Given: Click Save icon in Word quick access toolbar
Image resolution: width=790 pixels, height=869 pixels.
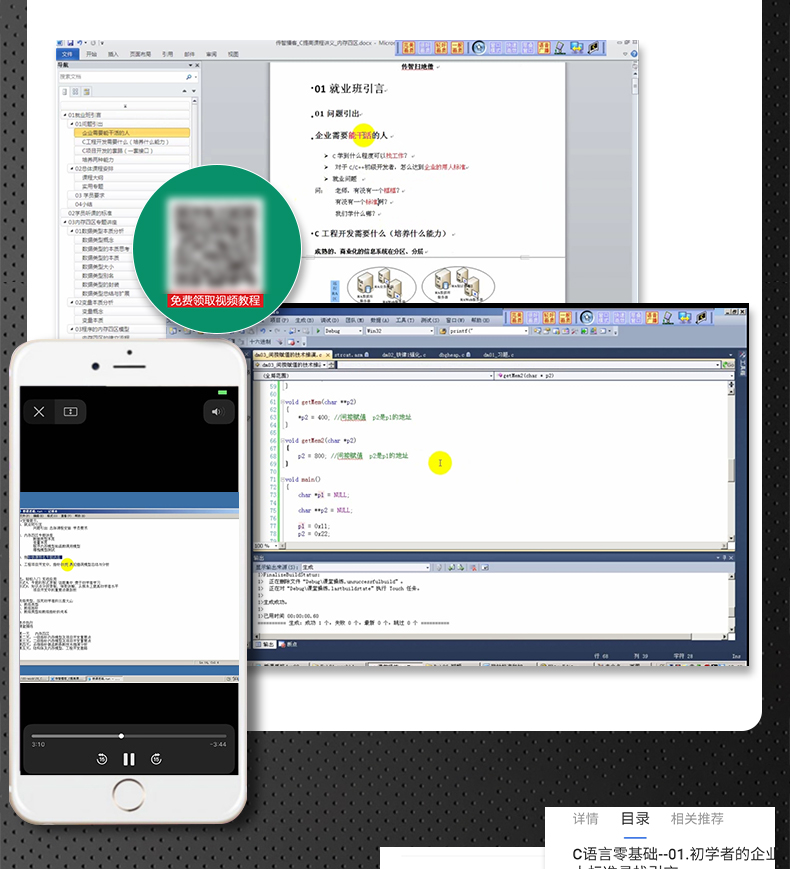Looking at the screenshot, I should pyautogui.click(x=70, y=43).
